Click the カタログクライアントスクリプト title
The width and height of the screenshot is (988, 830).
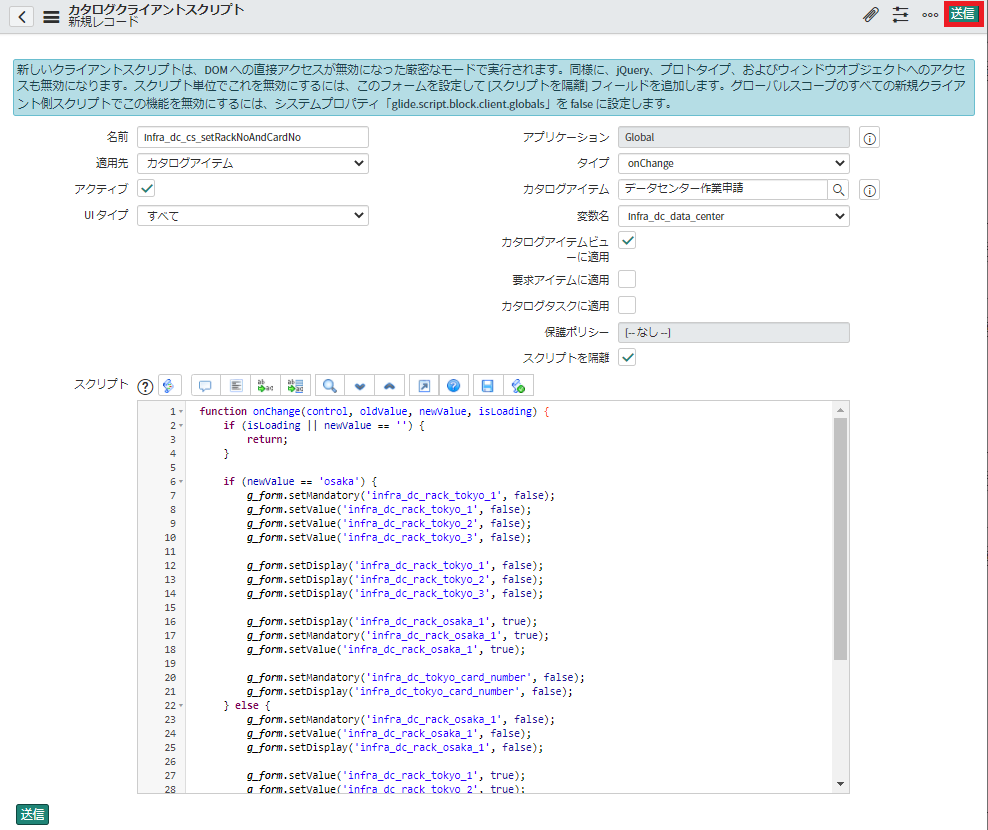coord(156,9)
